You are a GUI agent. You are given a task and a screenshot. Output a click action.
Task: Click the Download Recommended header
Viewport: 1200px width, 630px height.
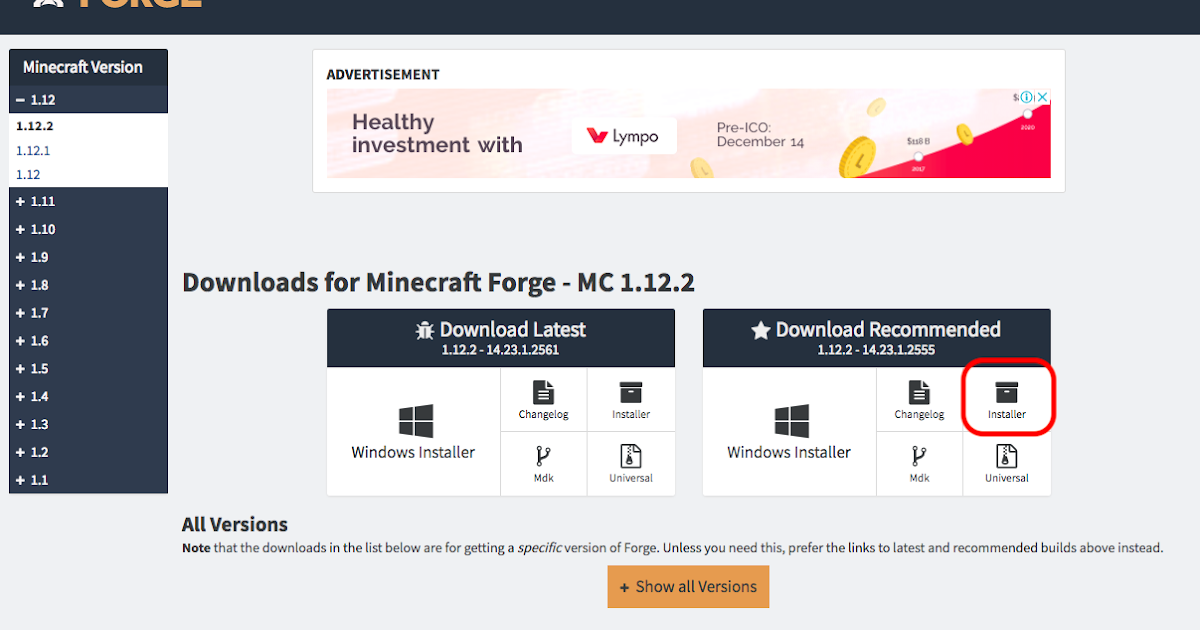point(877,338)
